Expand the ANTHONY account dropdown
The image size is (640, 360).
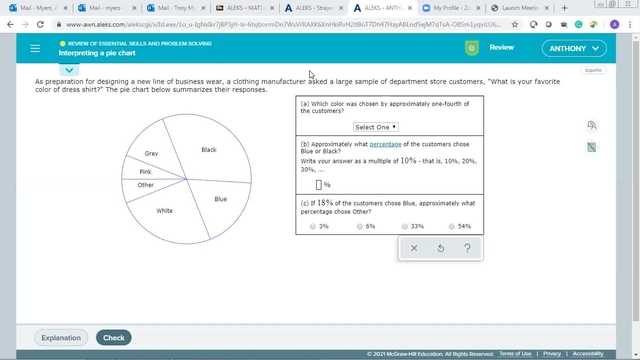click(x=574, y=49)
